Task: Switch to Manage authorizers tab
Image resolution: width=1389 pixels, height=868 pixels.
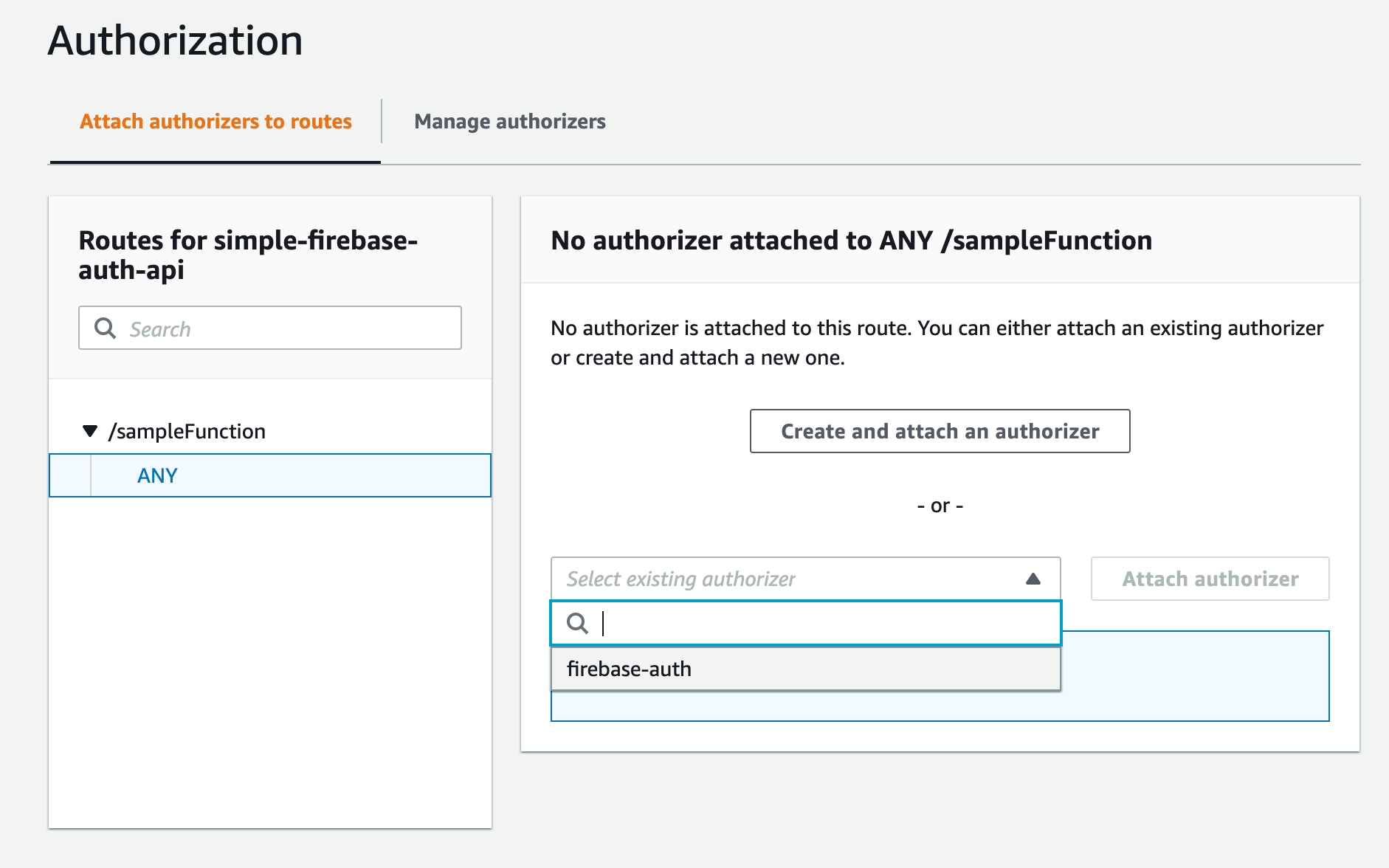Action: [x=510, y=122]
